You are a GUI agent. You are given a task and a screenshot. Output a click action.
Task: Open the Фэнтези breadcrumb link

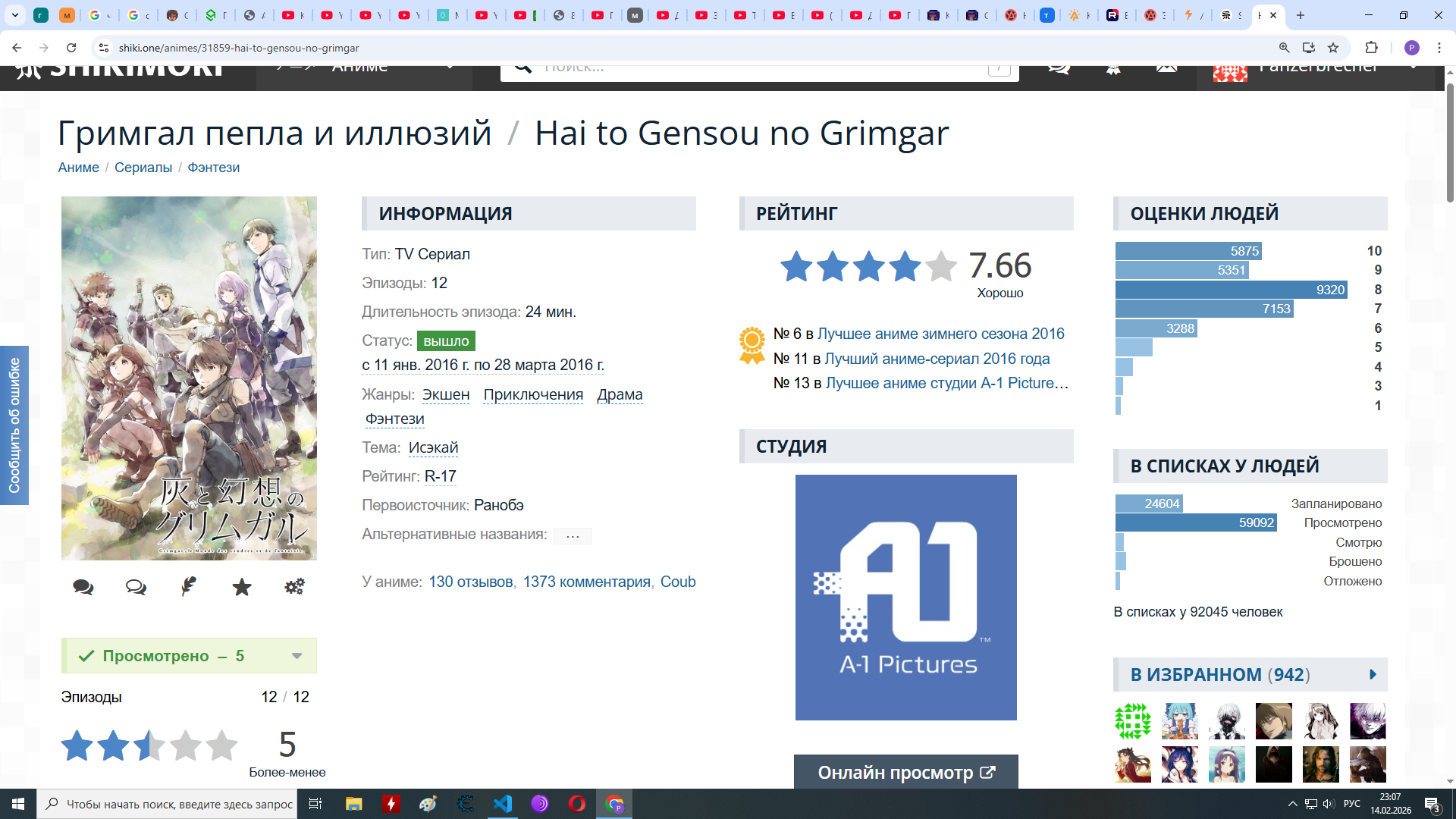pyautogui.click(x=213, y=168)
